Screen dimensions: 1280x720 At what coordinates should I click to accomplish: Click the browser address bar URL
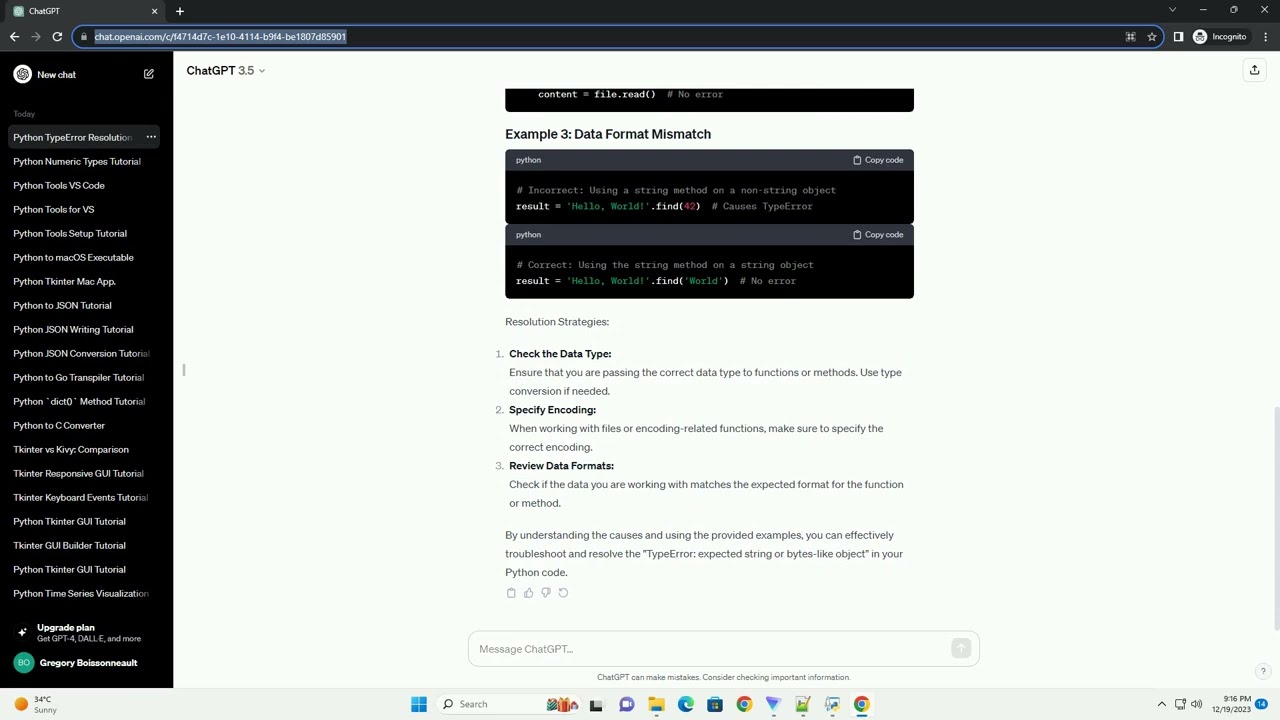[x=220, y=37]
